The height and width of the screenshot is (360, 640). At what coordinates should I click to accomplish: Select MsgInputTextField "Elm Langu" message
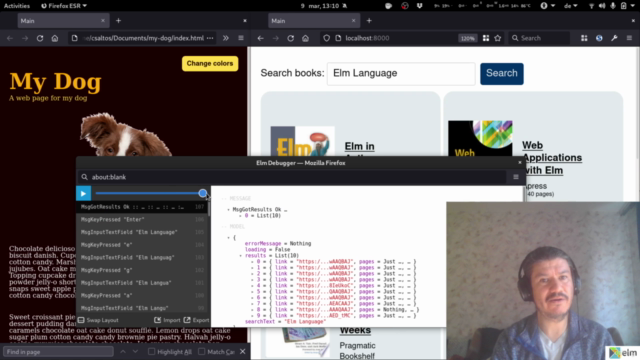(x=142, y=308)
